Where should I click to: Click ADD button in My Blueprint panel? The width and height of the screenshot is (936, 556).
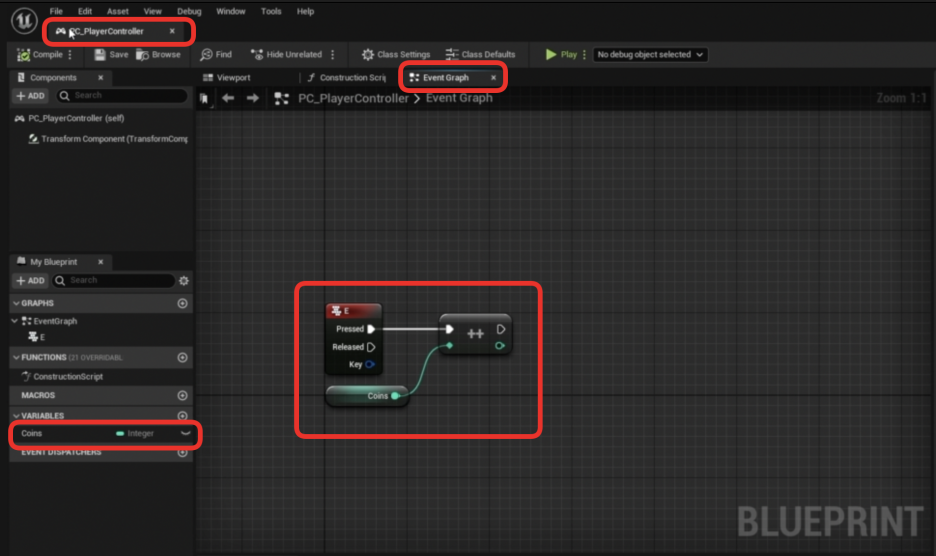30,280
